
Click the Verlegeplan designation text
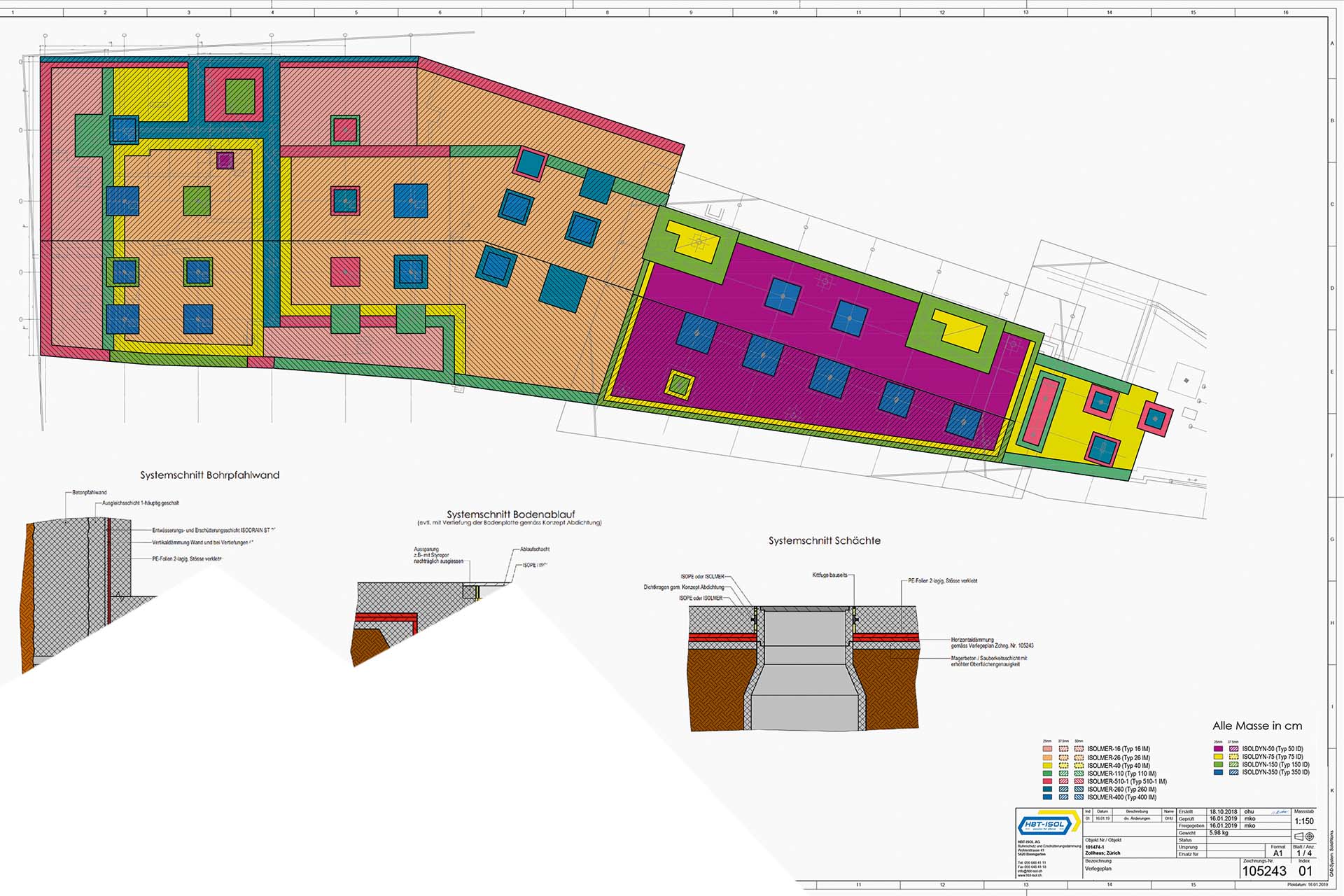pyautogui.click(x=1098, y=869)
